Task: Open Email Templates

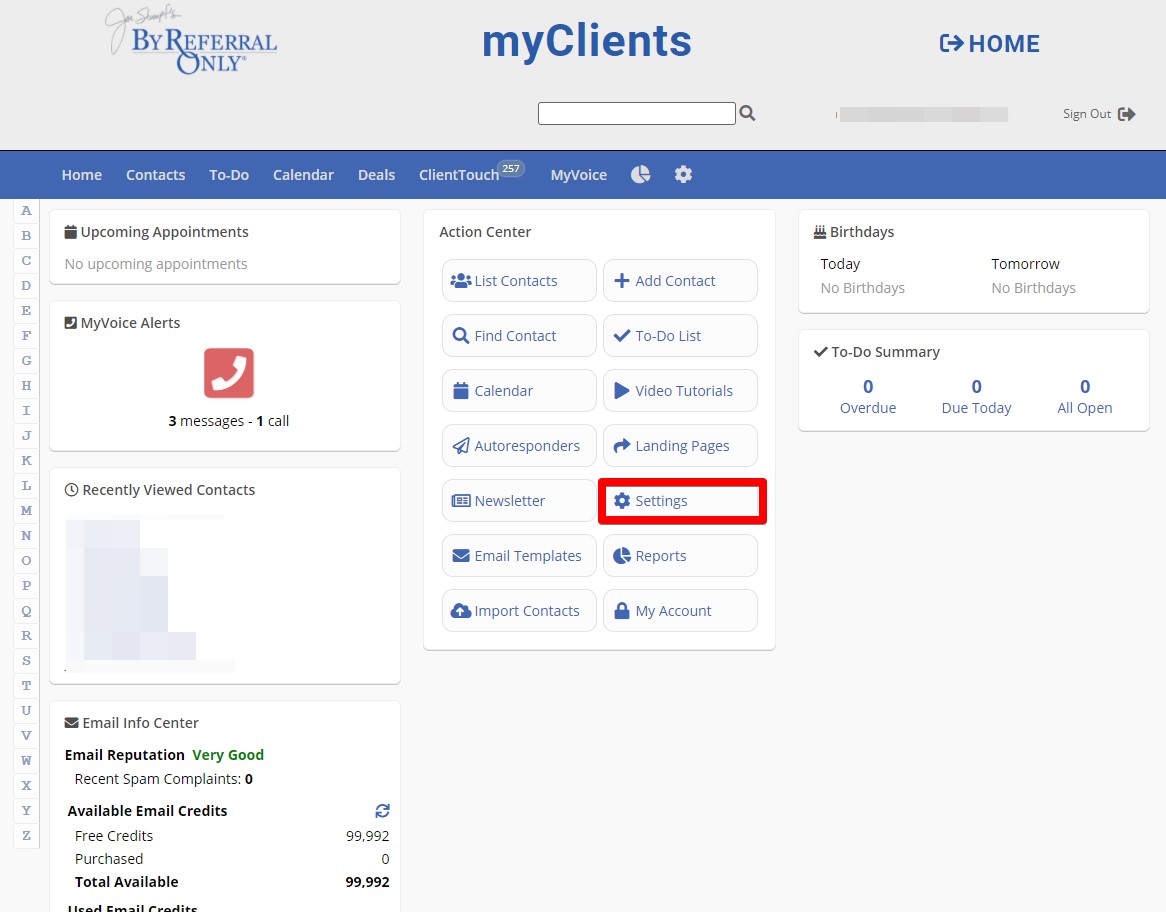Action: (519, 556)
